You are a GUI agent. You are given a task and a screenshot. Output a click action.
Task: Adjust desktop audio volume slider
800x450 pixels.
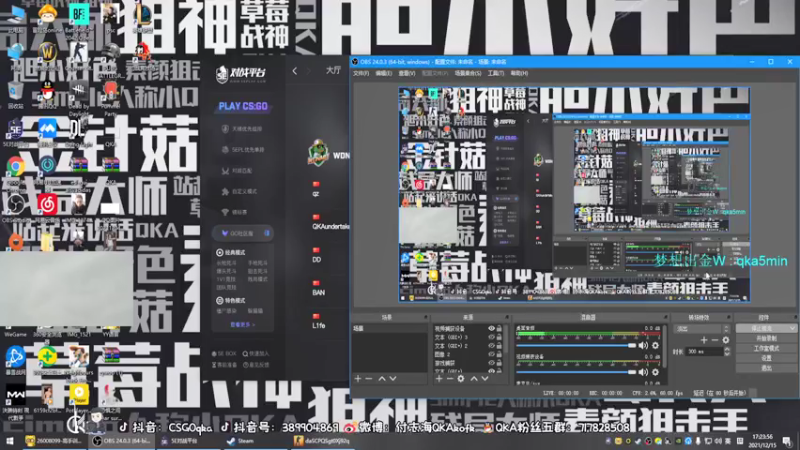(x=576, y=345)
